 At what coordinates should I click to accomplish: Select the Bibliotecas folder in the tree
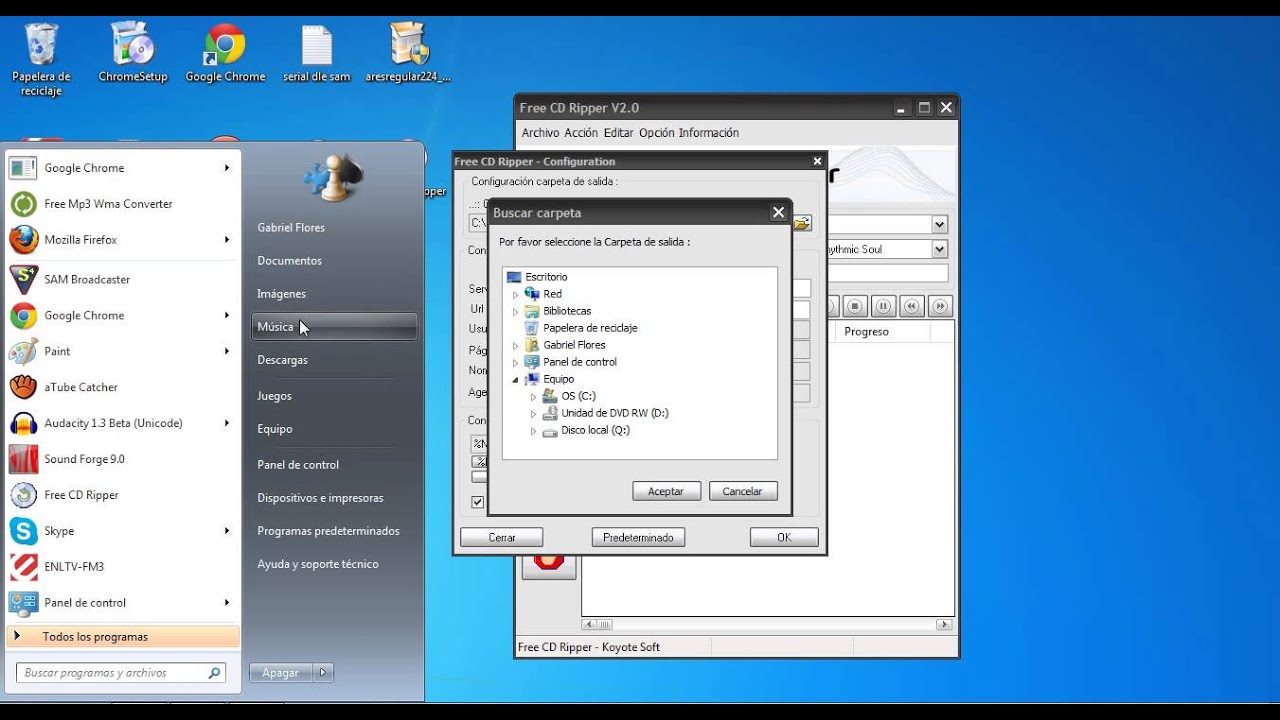[x=567, y=311]
